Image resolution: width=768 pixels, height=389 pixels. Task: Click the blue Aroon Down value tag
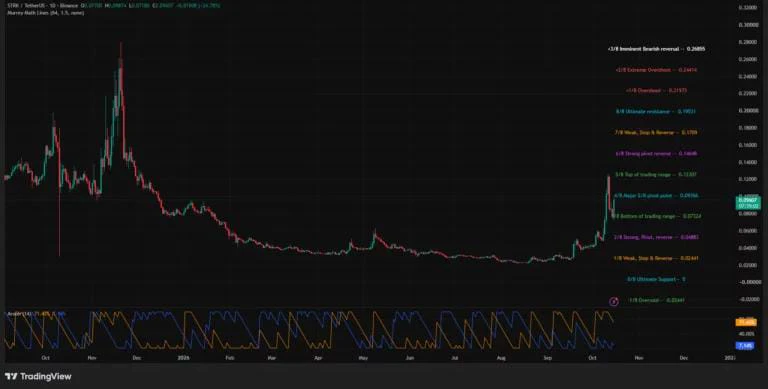pyautogui.click(x=746, y=346)
